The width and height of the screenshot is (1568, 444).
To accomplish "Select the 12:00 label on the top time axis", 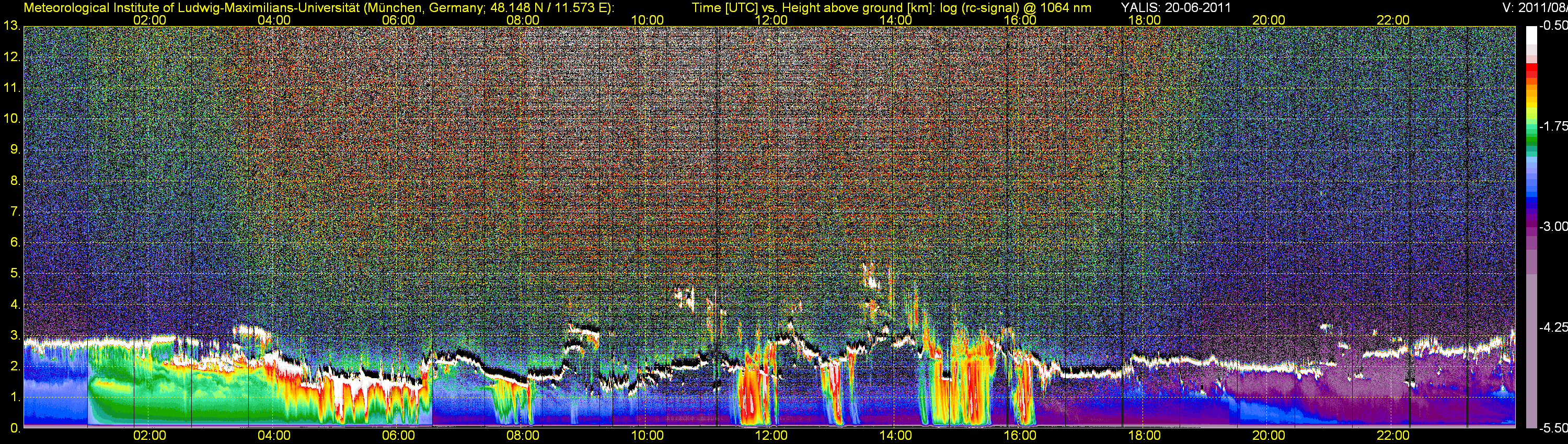I will [771, 20].
